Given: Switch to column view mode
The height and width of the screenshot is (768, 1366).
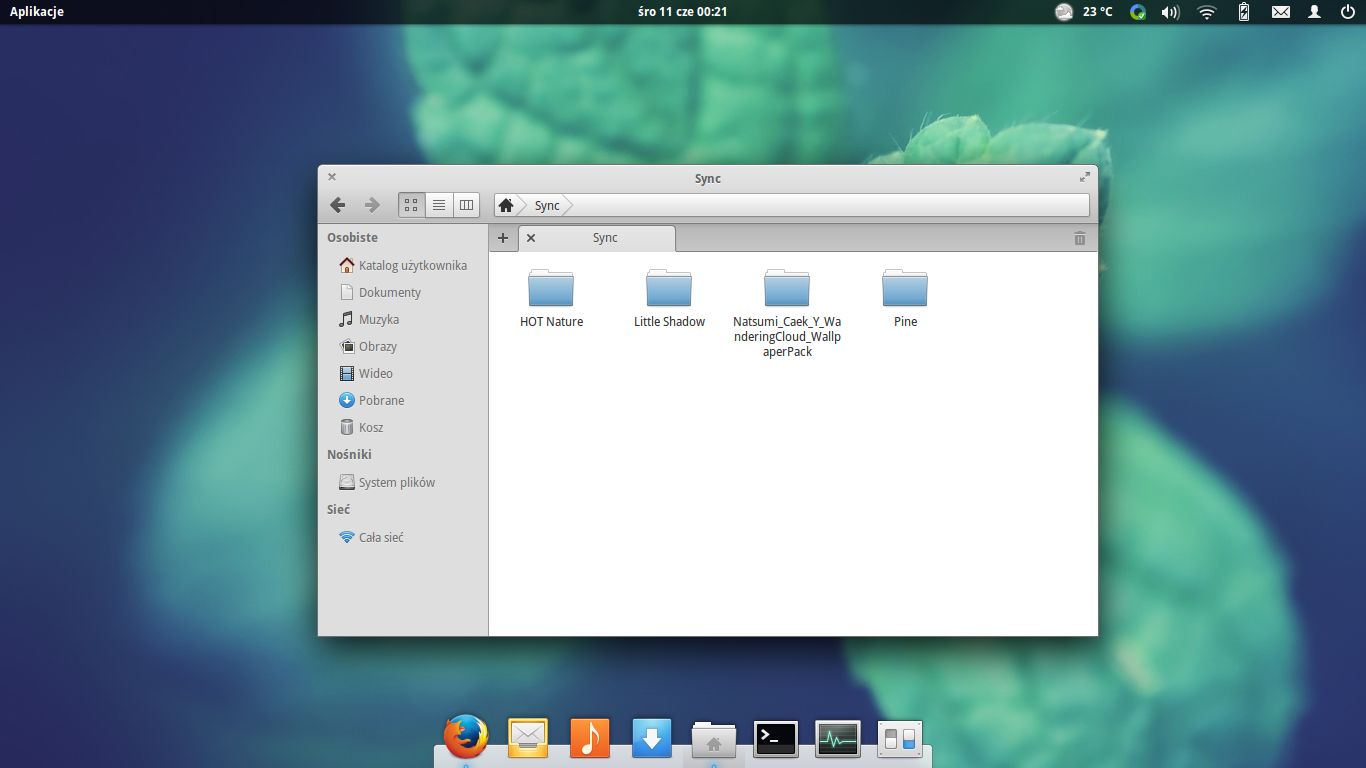Looking at the screenshot, I should point(466,205).
